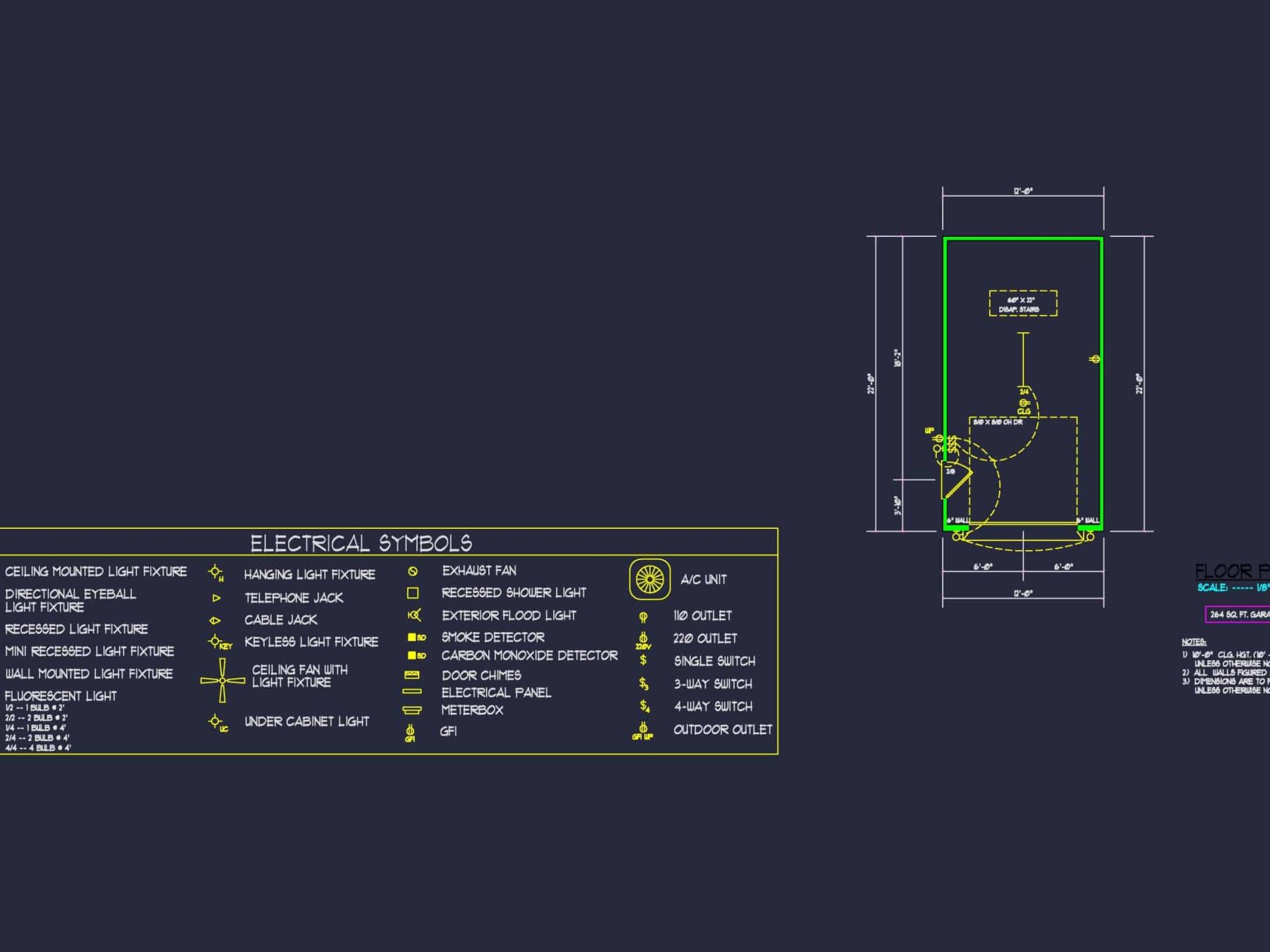
Task: Select the triple switch group by side door
Action: (953, 444)
